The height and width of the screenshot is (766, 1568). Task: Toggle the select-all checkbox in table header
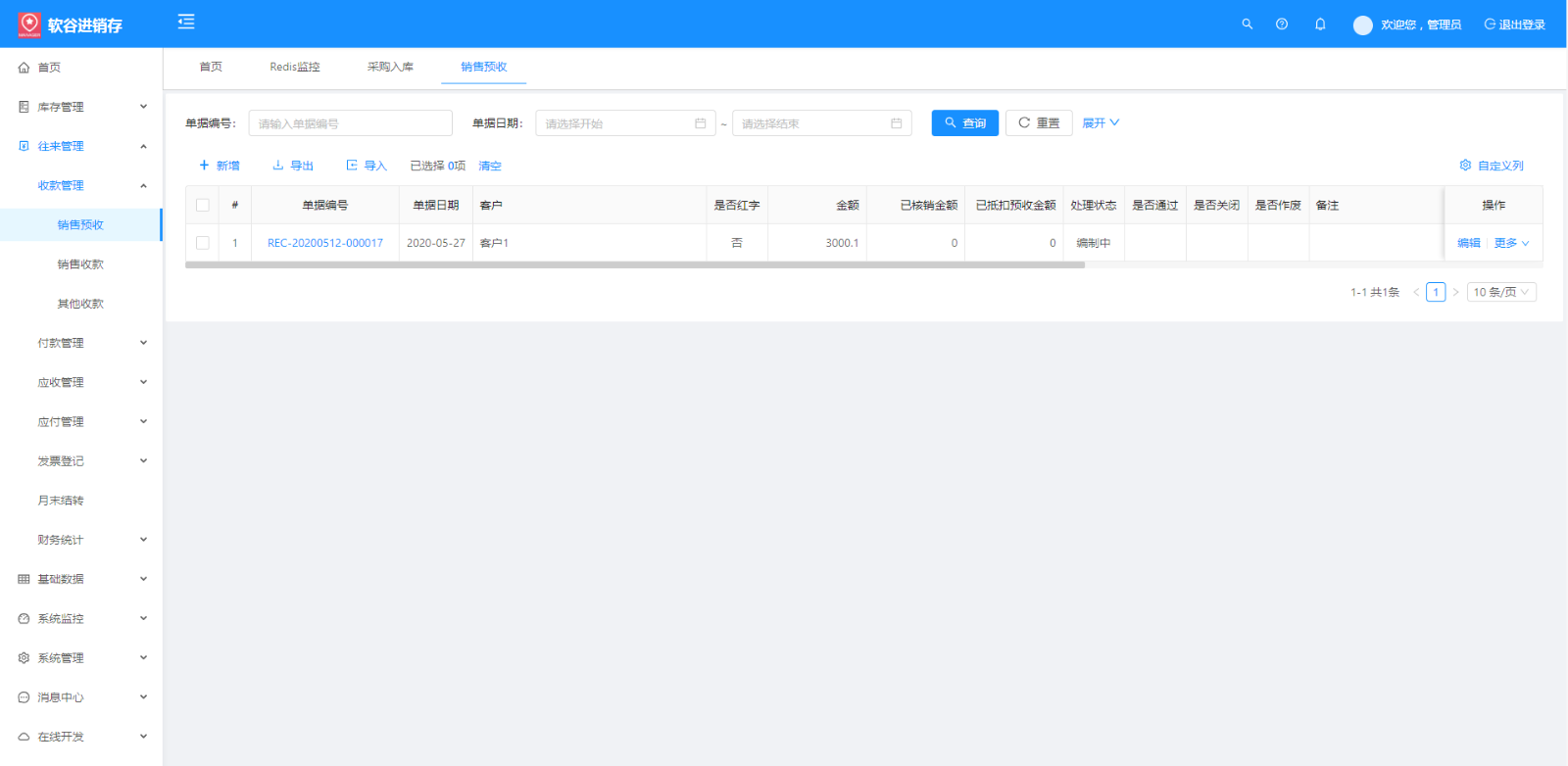coord(203,206)
